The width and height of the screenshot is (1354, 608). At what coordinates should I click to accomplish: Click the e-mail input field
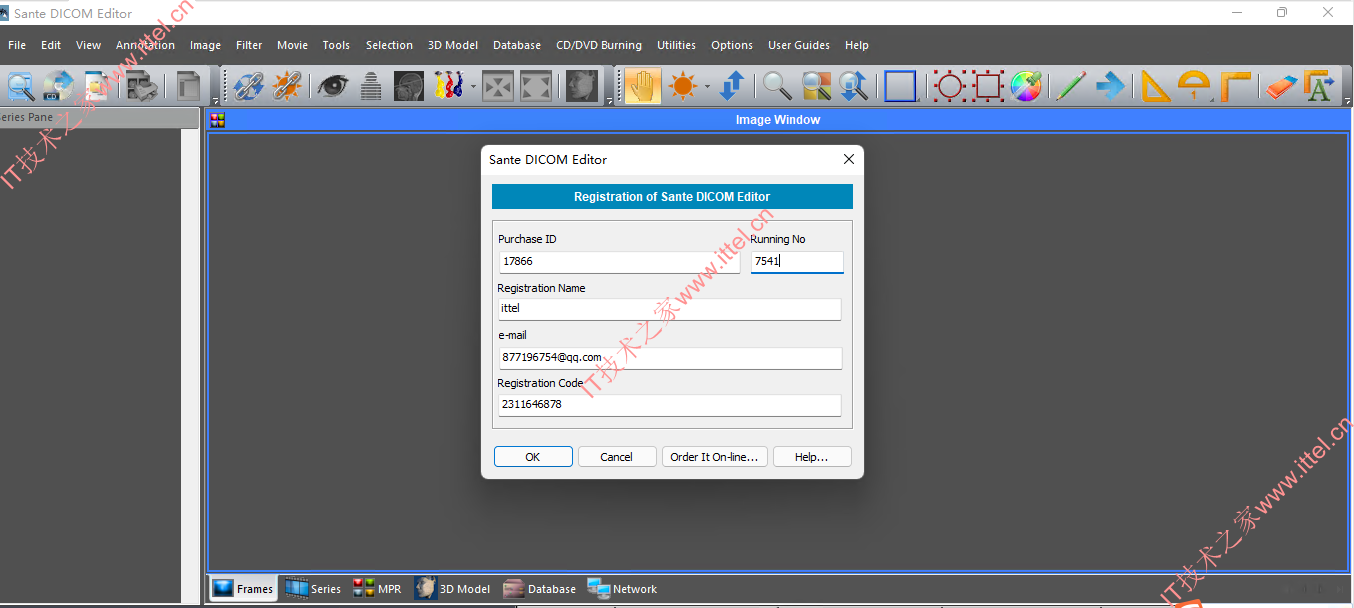pyautogui.click(x=670, y=357)
